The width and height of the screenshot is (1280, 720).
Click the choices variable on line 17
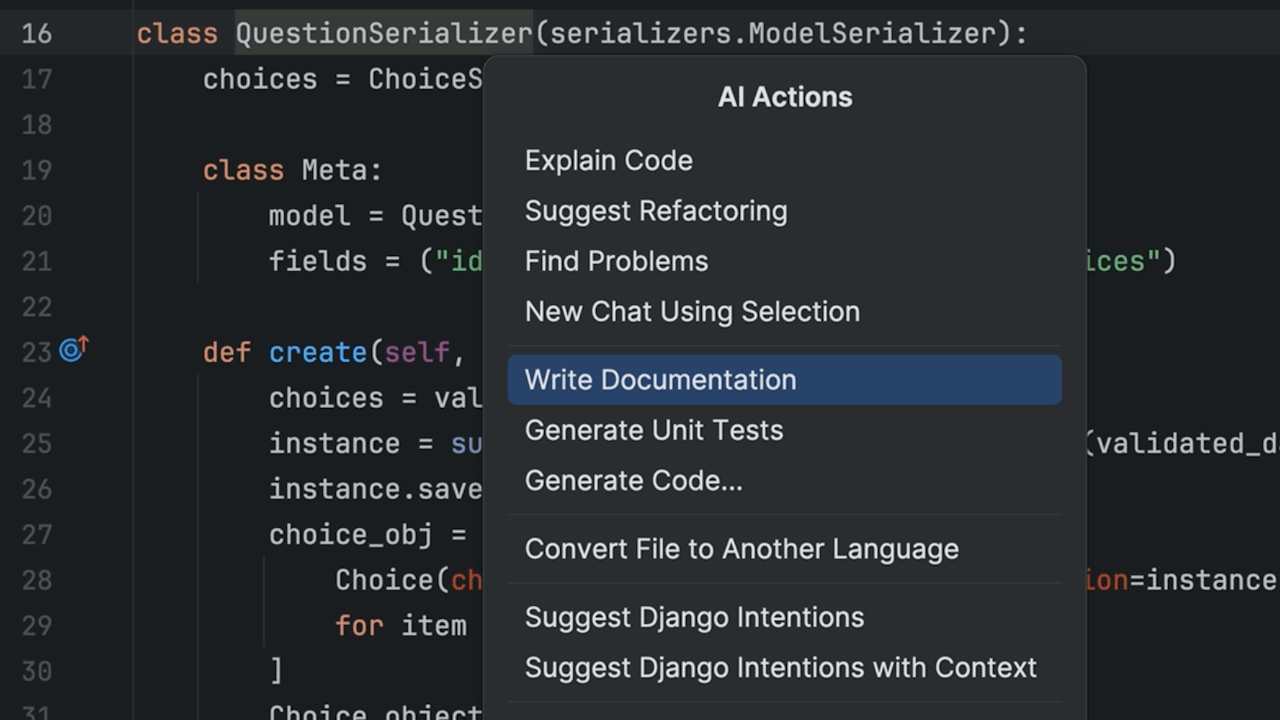pos(260,79)
